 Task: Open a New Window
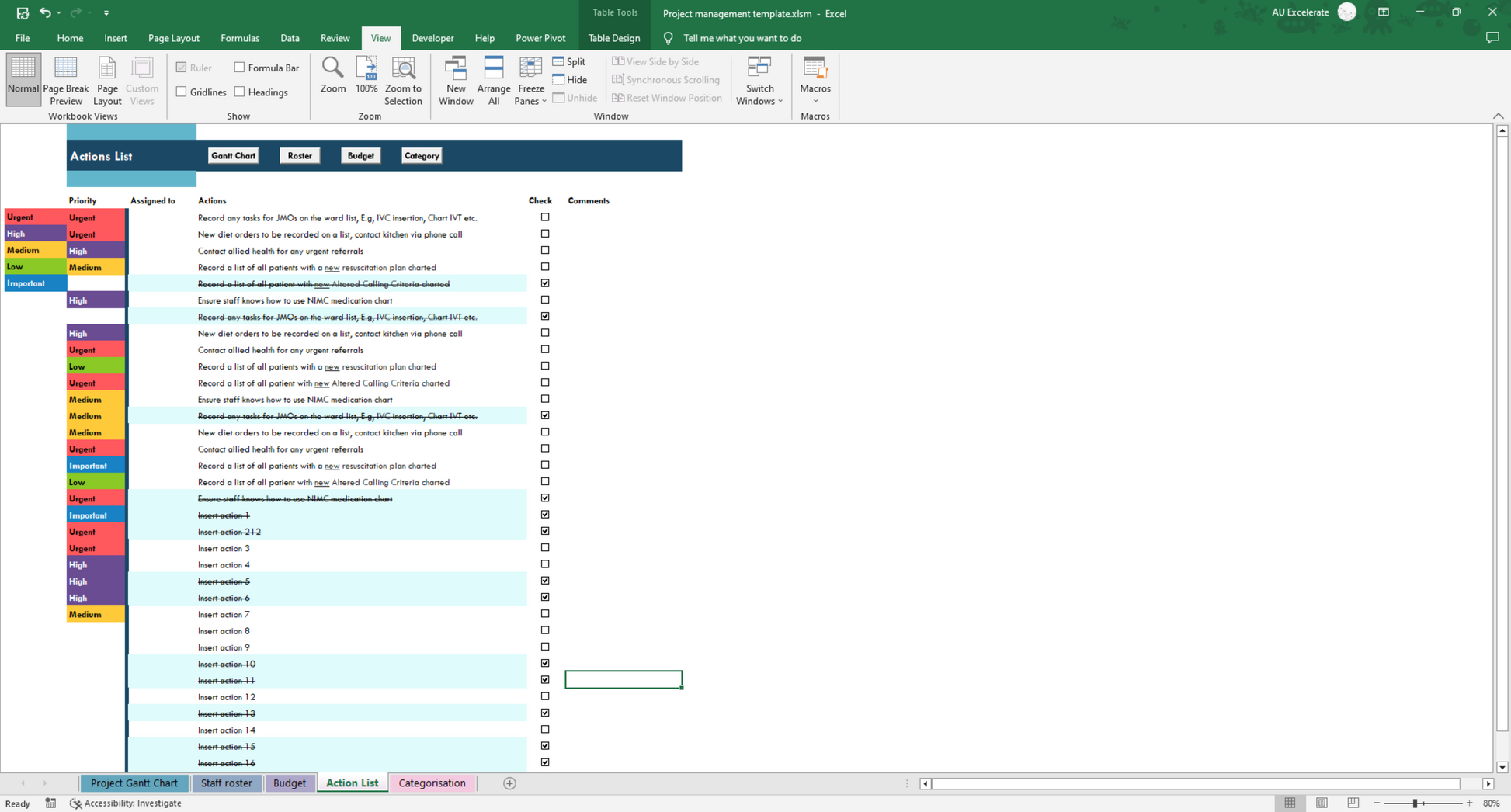[456, 68]
